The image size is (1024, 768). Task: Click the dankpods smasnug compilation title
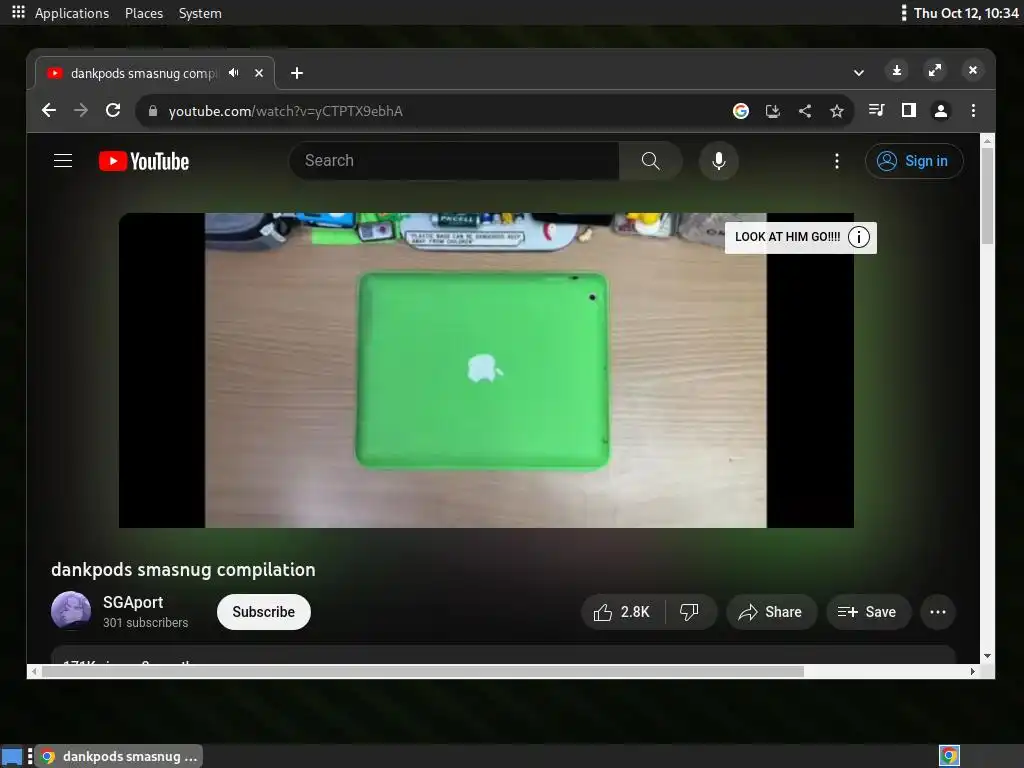184,569
